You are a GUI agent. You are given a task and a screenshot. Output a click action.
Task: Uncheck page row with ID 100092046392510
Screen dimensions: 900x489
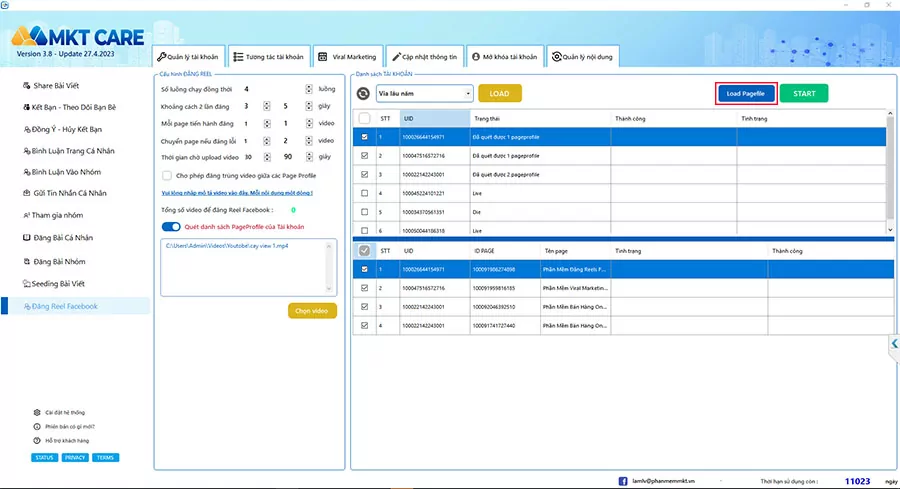[364, 306]
